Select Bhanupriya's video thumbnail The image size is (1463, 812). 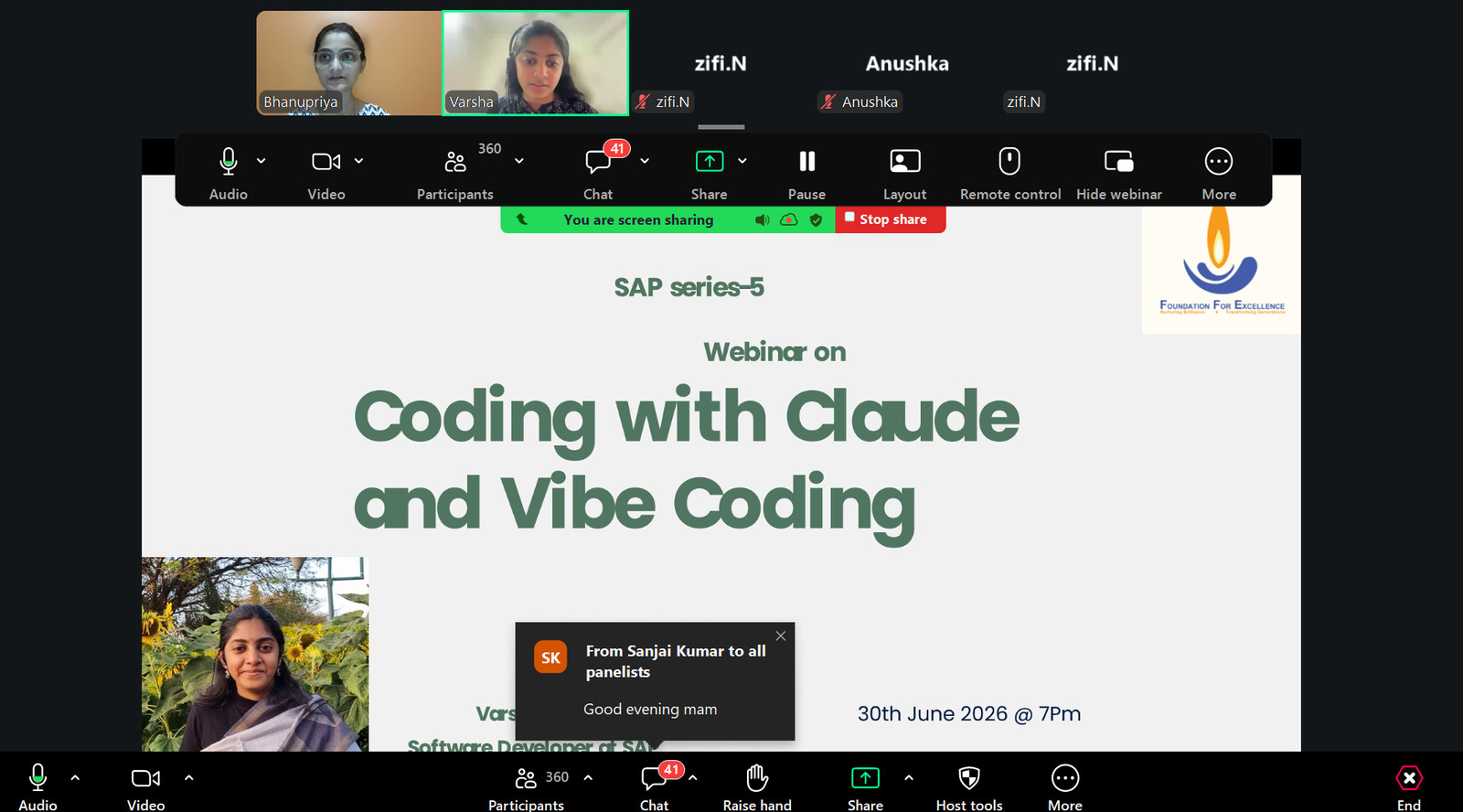click(349, 63)
